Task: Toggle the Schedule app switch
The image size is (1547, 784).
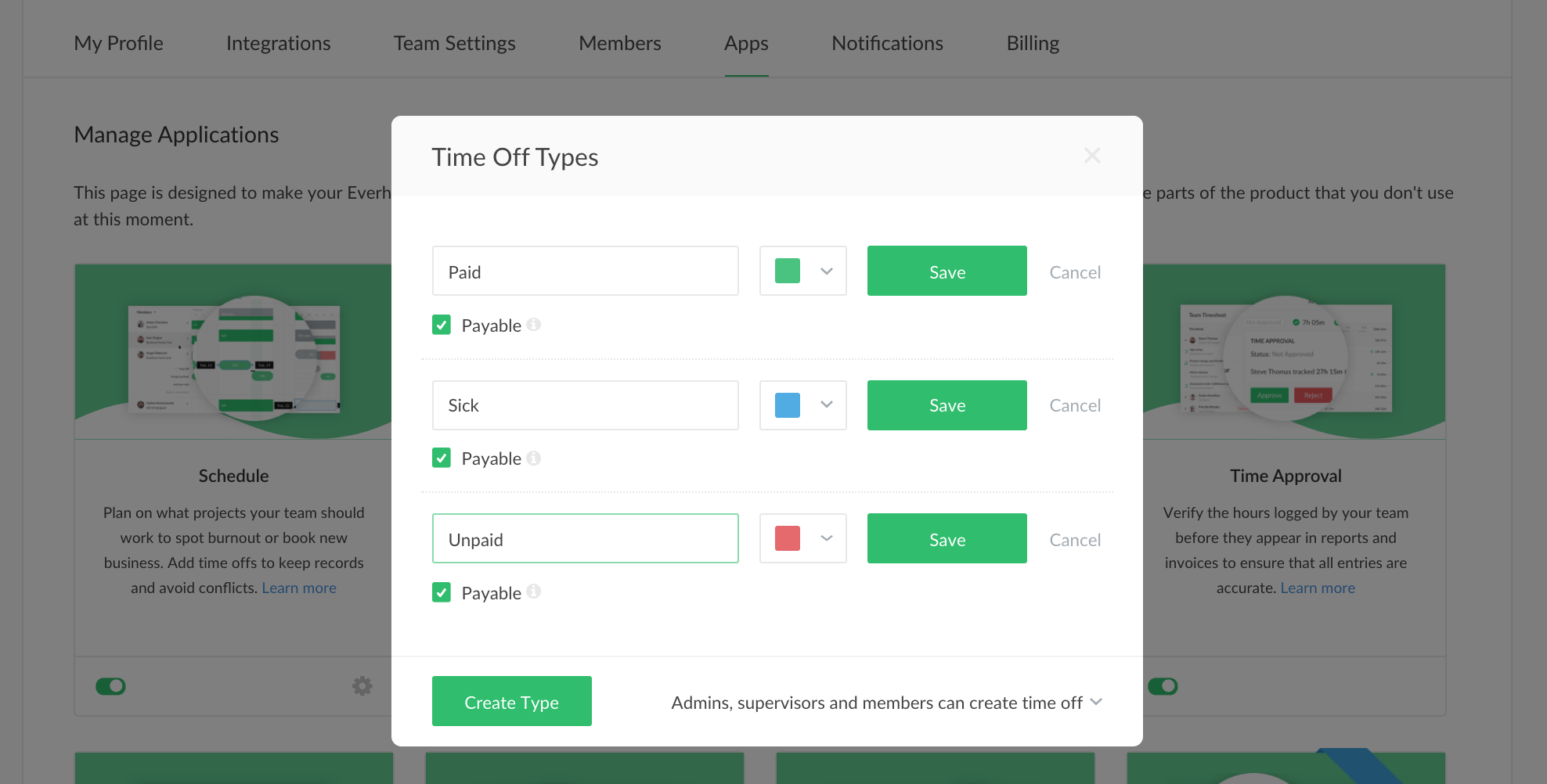Action: click(x=110, y=686)
